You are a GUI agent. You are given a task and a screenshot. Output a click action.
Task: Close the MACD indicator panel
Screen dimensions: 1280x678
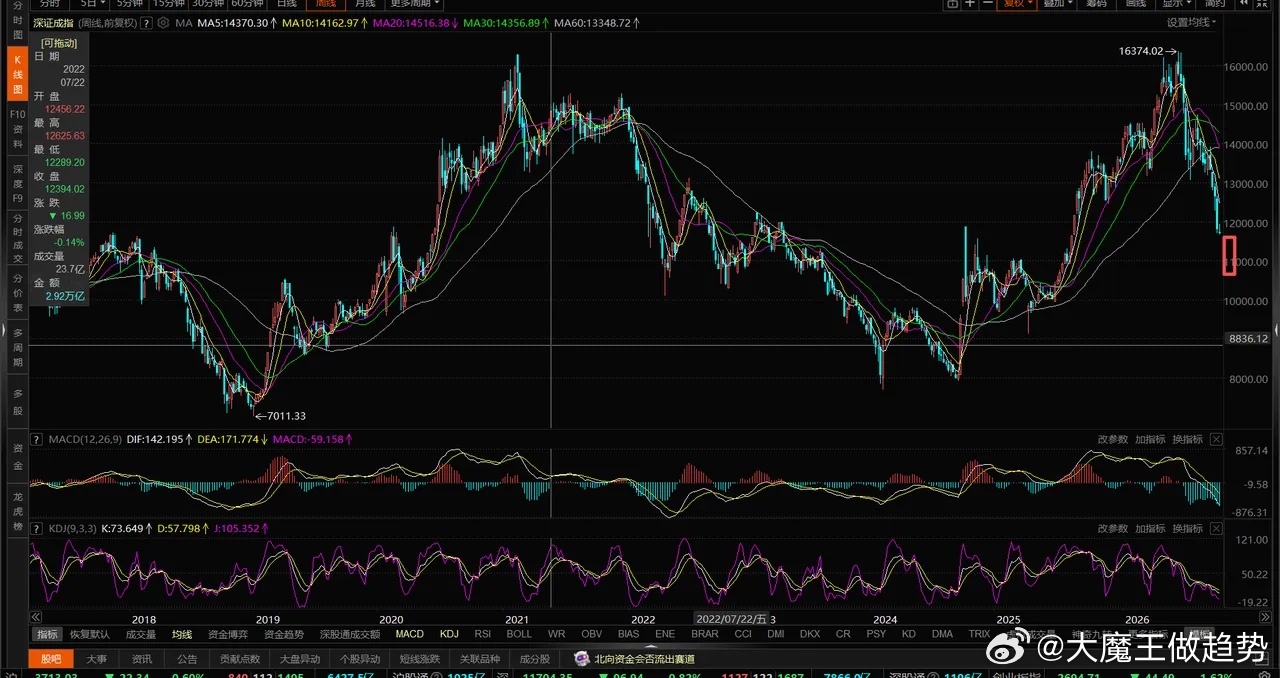[1216, 439]
